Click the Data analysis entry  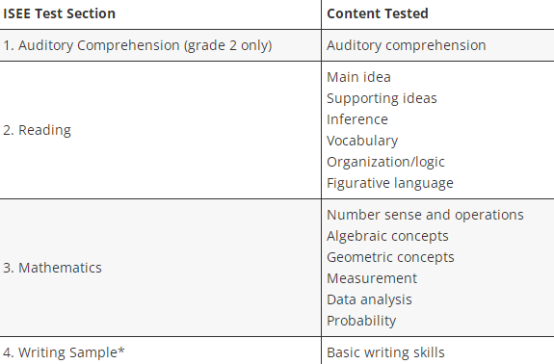(369, 300)
